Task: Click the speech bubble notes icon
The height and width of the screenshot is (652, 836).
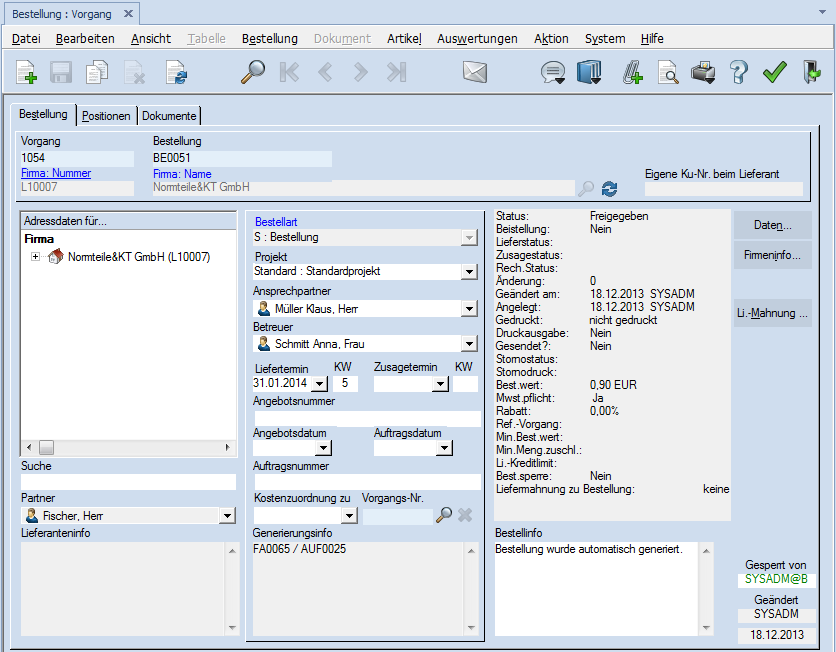Action: [552, 72]
